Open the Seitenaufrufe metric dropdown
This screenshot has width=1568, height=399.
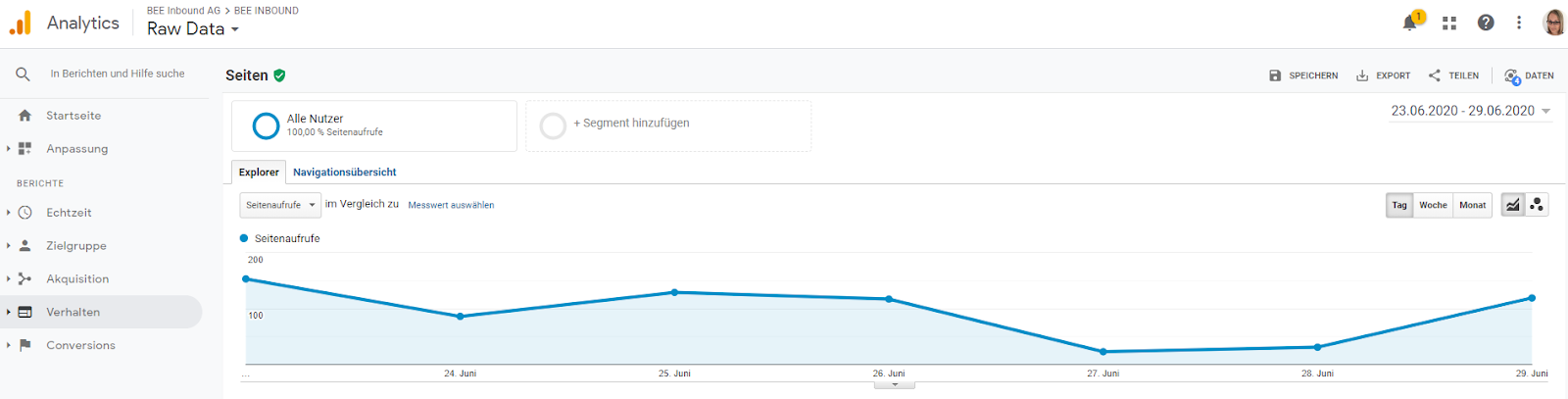280,205
